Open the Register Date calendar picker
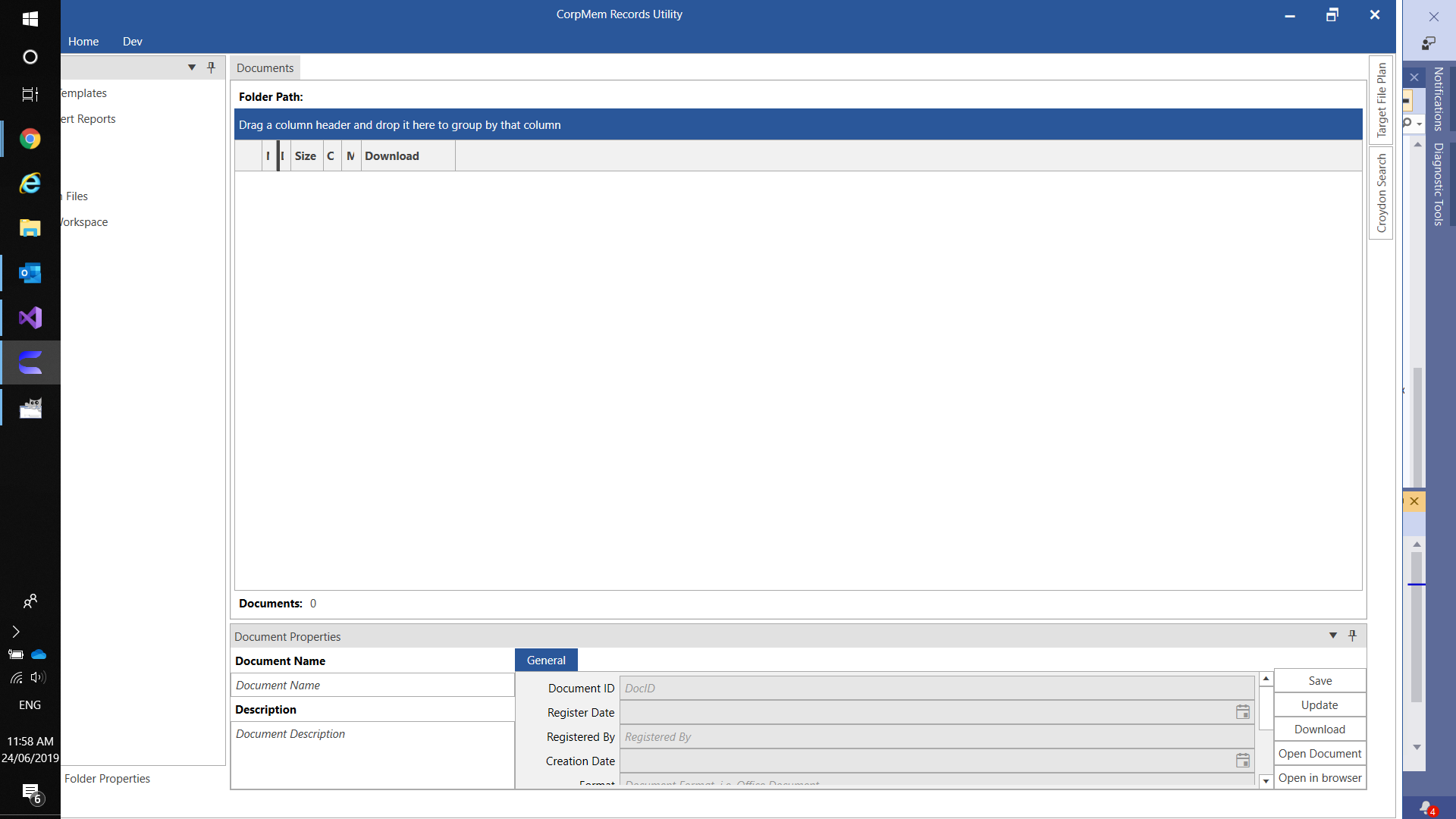Viewport: 1456px width, 819px height. [1242, 712]
